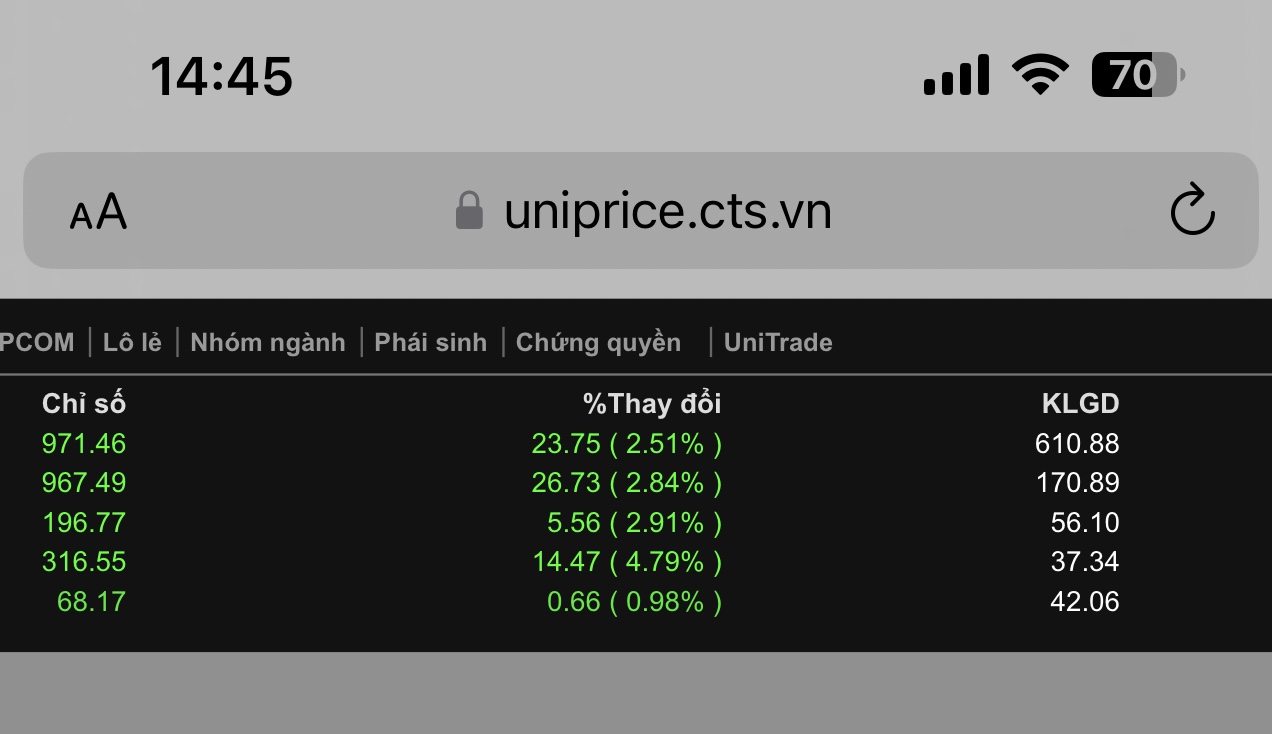Go to the Chứng quyền tab
The width and height of the screenshot is (1272, 734).
click(598, 342)
